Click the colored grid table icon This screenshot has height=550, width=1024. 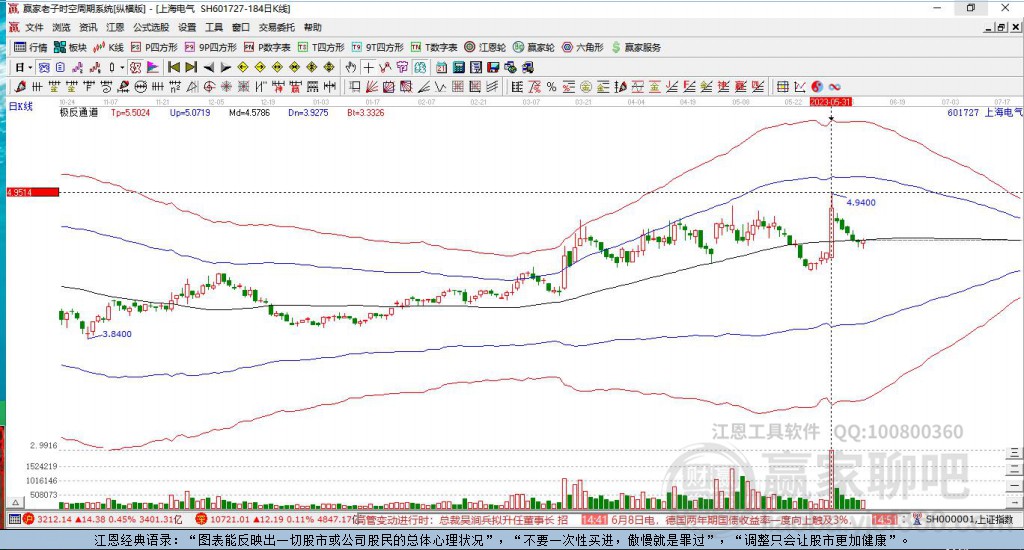point(782,86)
